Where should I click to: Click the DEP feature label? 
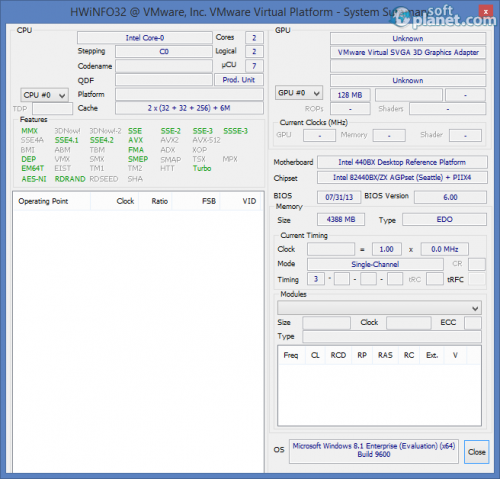point(29,159)
